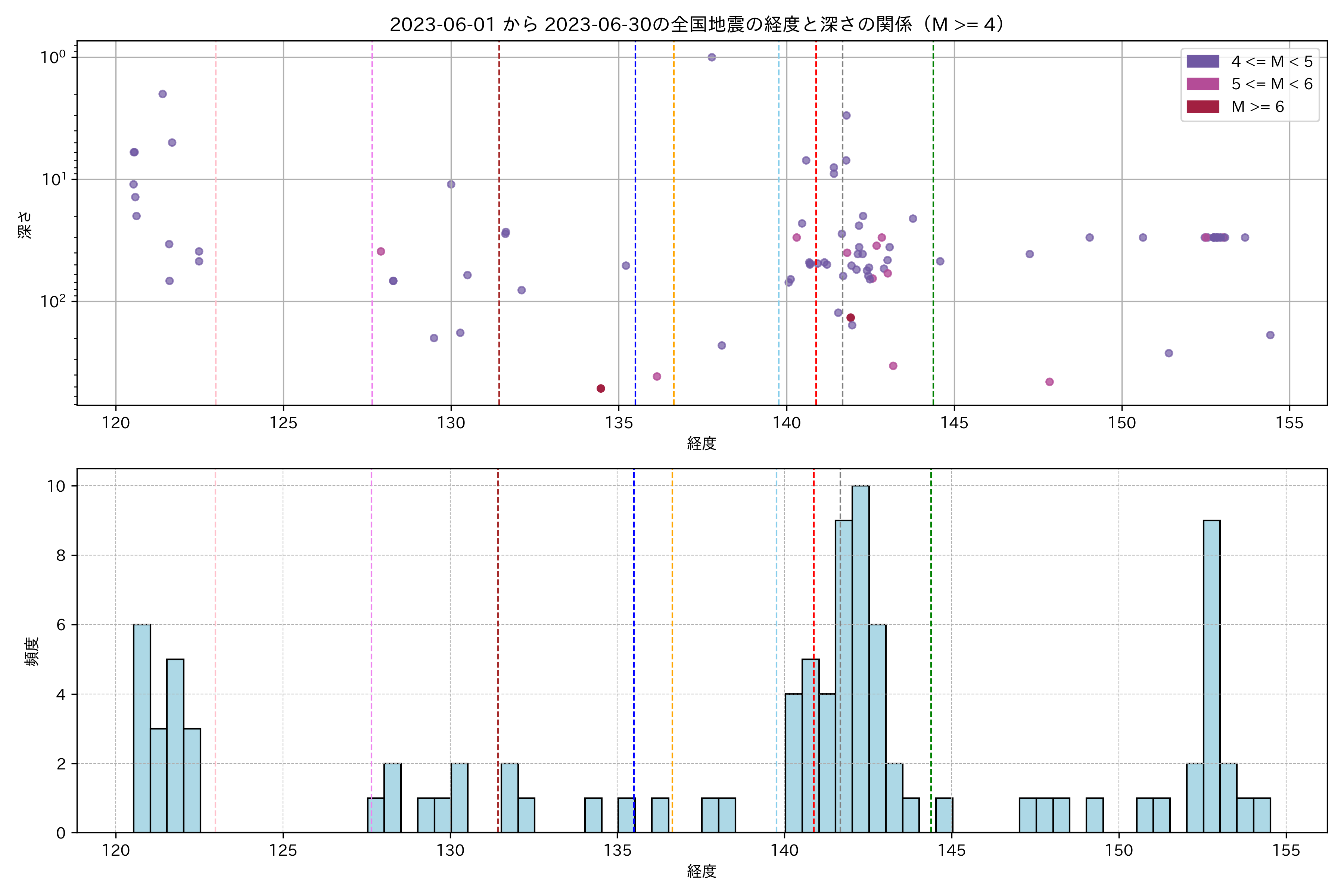
Task: Click the pink 5 <= M < 6 legend swatch
Action: point(1202,84)
